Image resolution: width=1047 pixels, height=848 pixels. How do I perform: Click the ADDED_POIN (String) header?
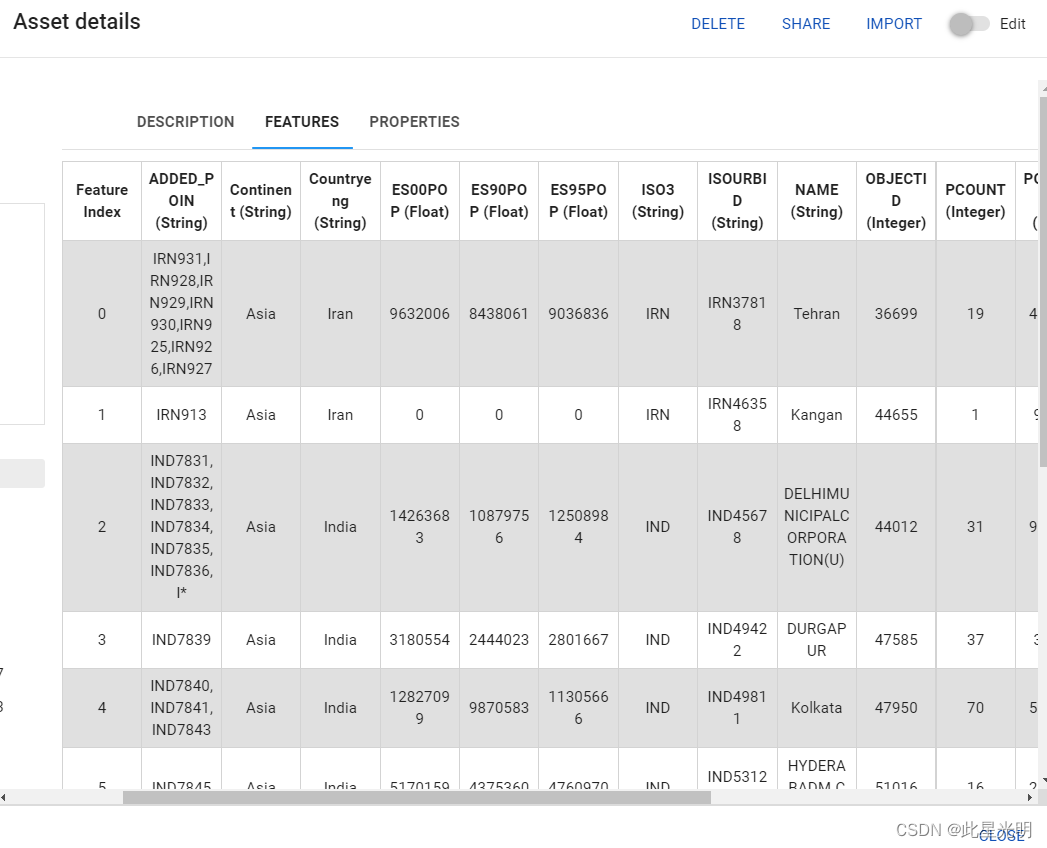click(x=181, y=200)
